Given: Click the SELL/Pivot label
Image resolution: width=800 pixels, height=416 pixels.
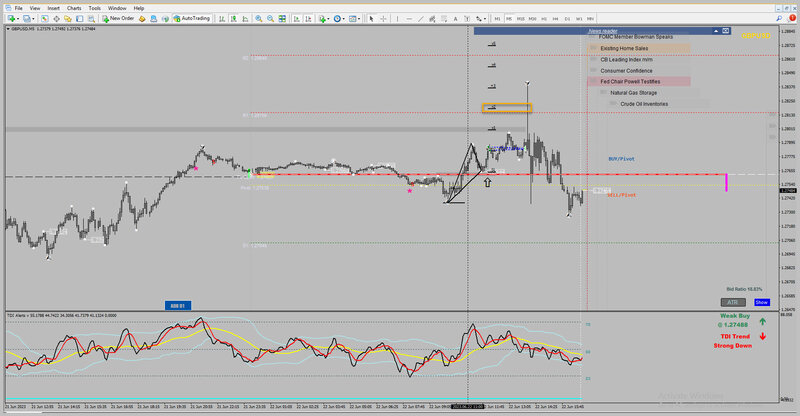Looking at the screenshot, I should [621, 195].
